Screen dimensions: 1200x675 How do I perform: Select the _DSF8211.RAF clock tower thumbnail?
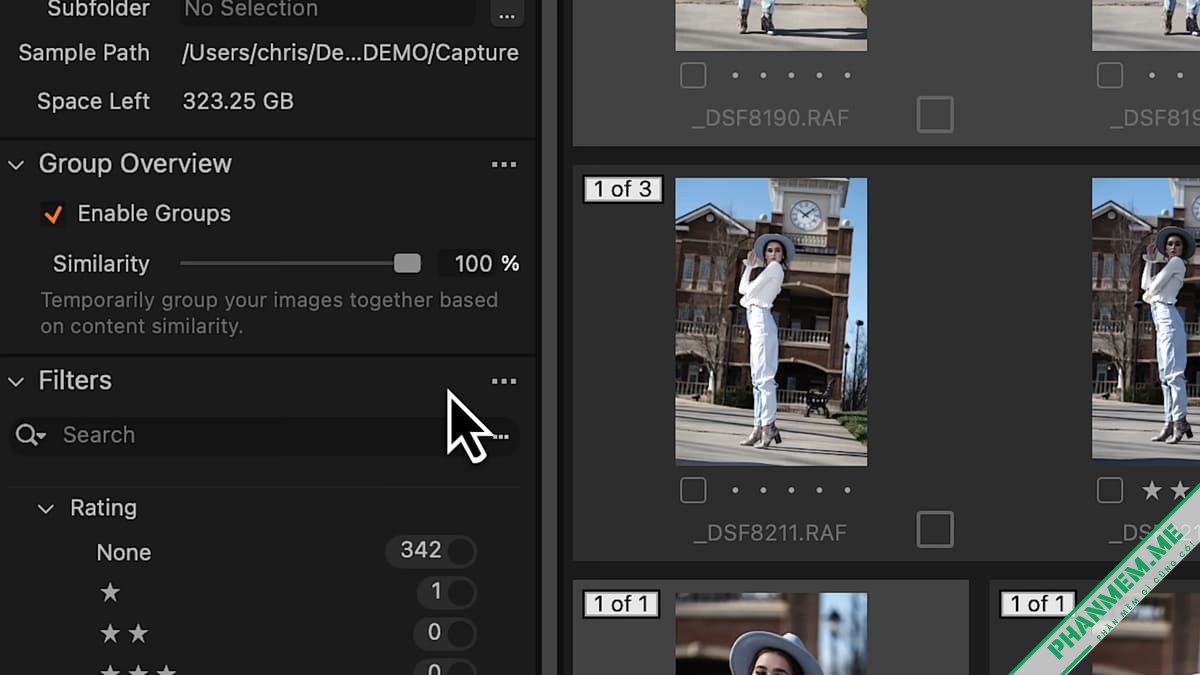771,322
